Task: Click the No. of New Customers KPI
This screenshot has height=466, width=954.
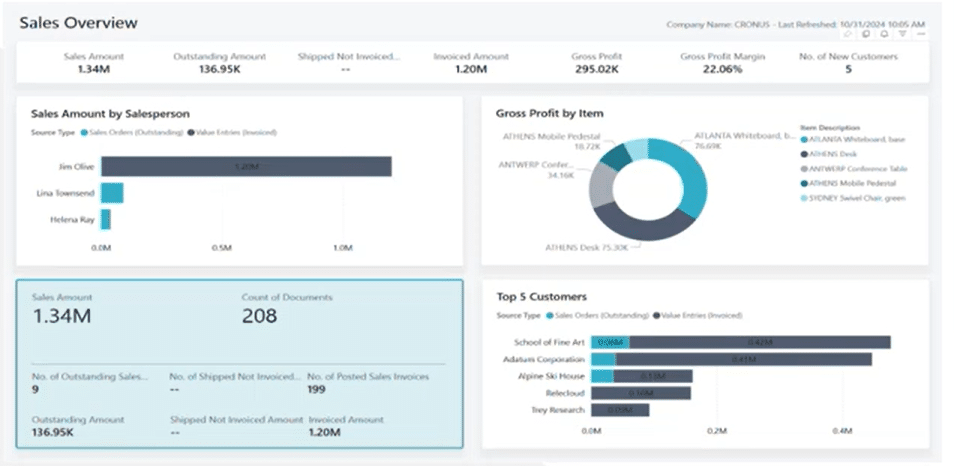Action: (x=848, y=64)
